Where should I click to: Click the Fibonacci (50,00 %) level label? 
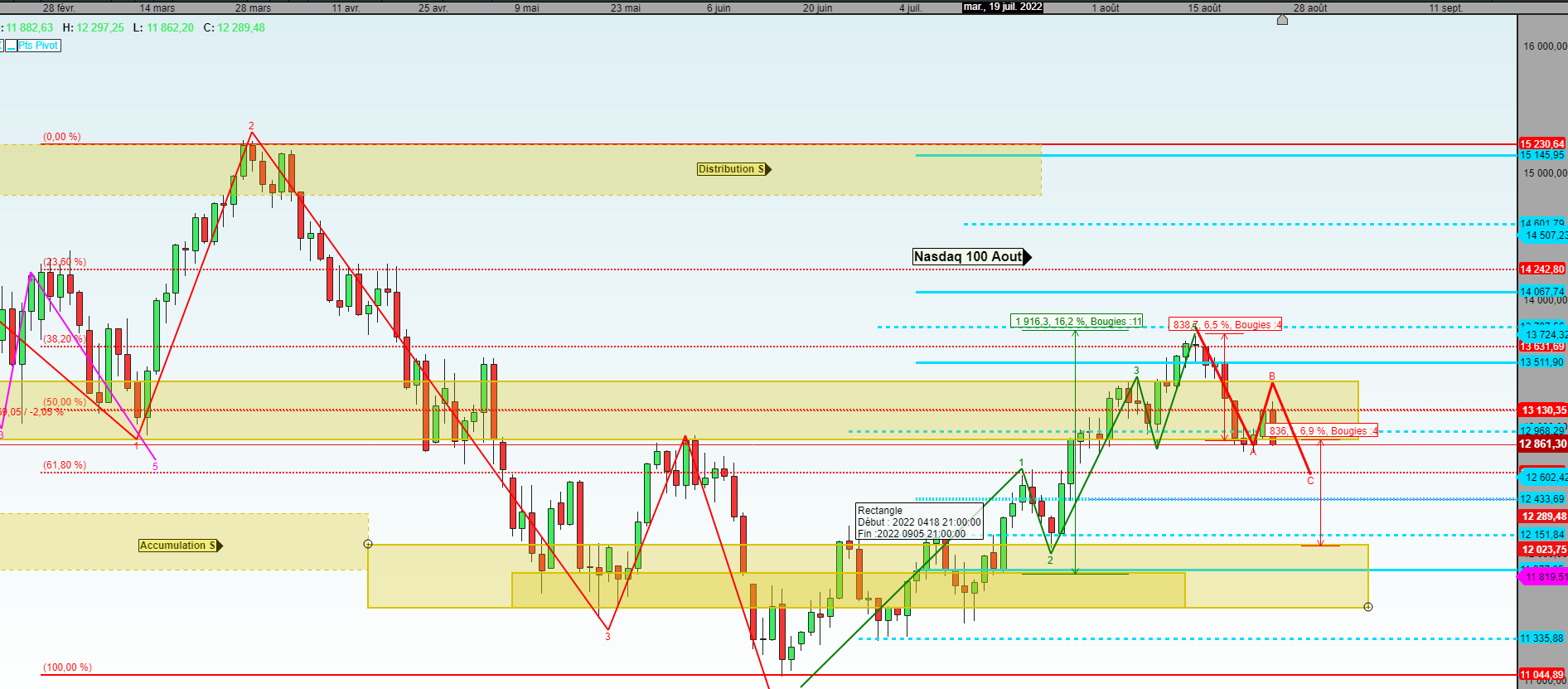coord(65,402)
